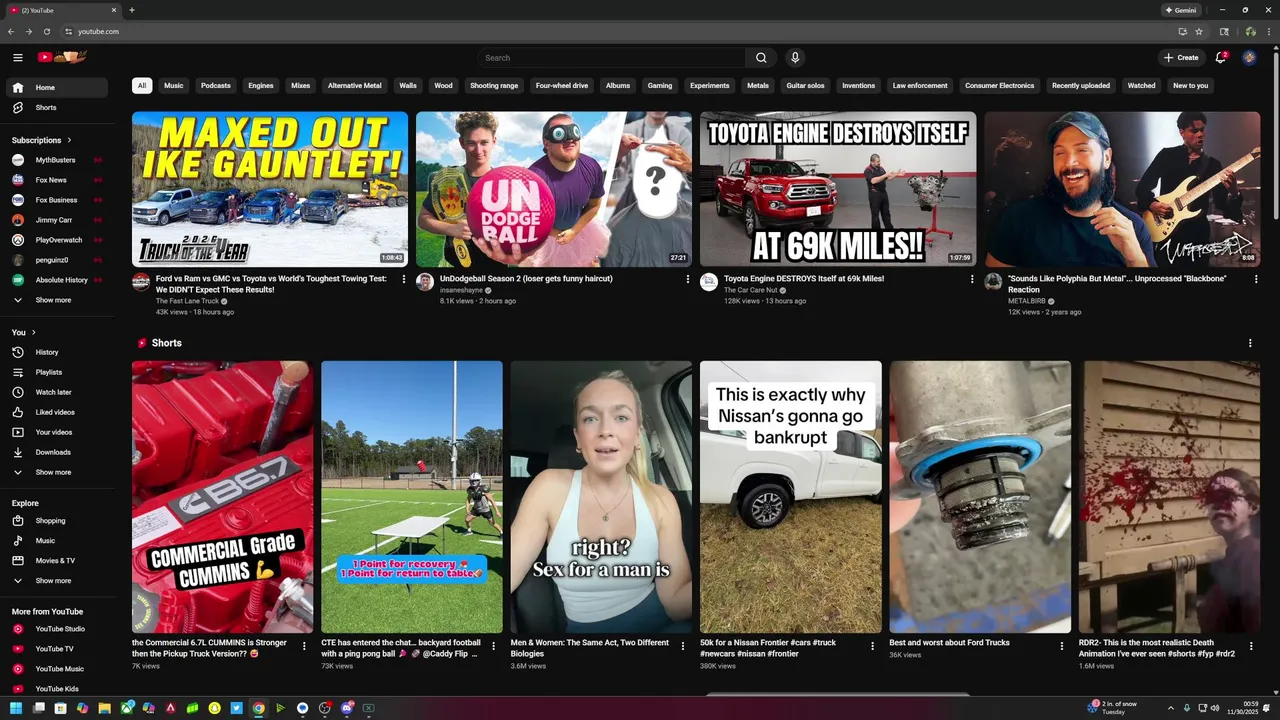
Task: Open a new browser tab
Action: (x=132, y=10)
